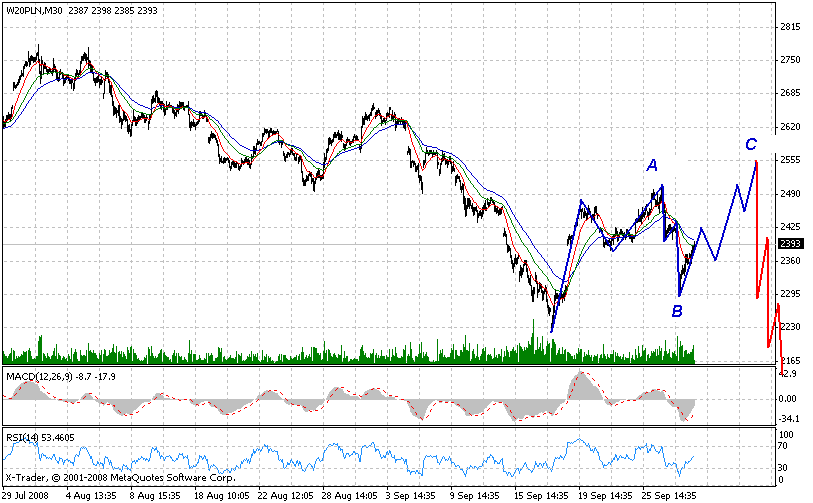Select the 29 Jul 2008 date label
The height and width of the screenshot is (503, 813).
27,494
